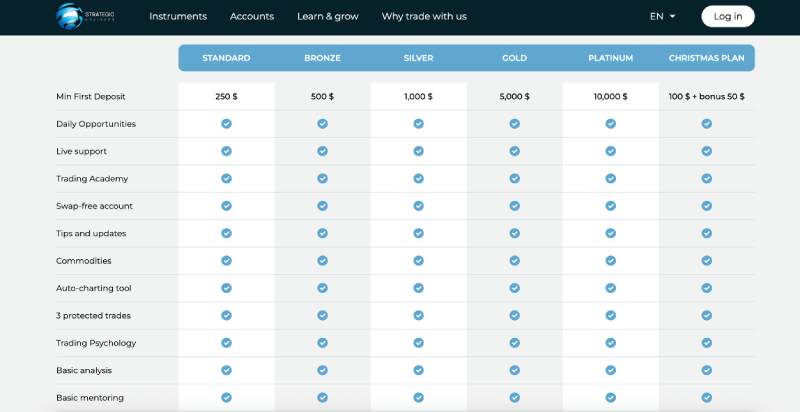Click the Silver plan Trading Academy checkmark
Image resolution: width=800 pixels, height=412 pixels.
tap(418, 178)
